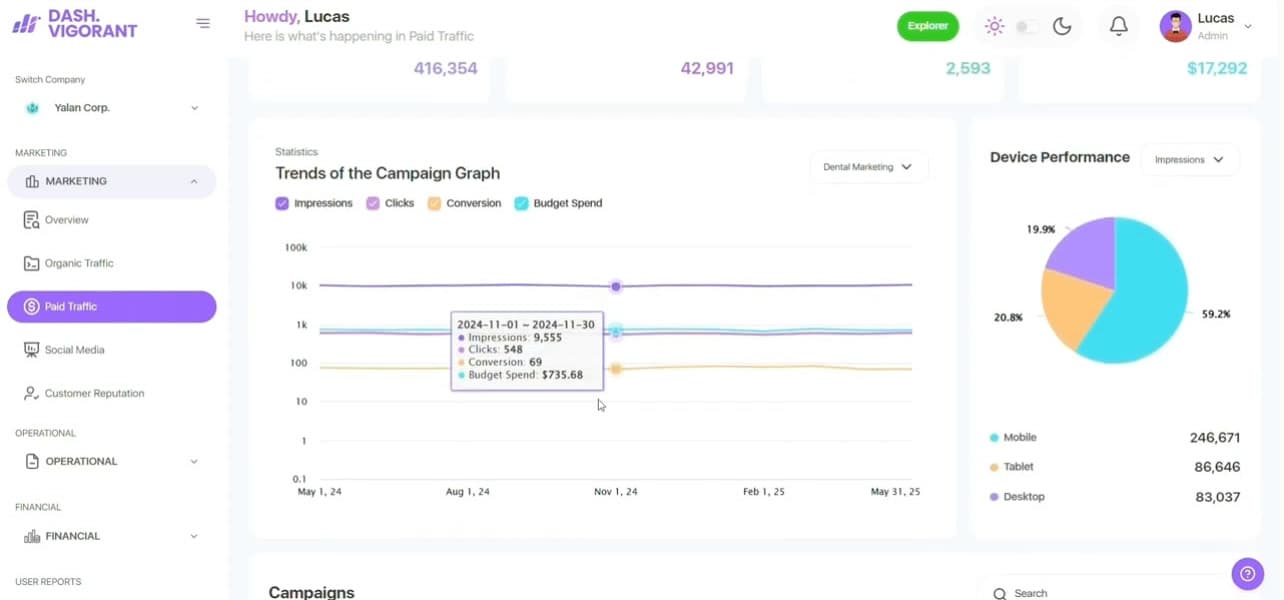Open the purple help question-mark button
Image resolution: width=1284 pixels, height=600 pixels.
[1247, 574]
